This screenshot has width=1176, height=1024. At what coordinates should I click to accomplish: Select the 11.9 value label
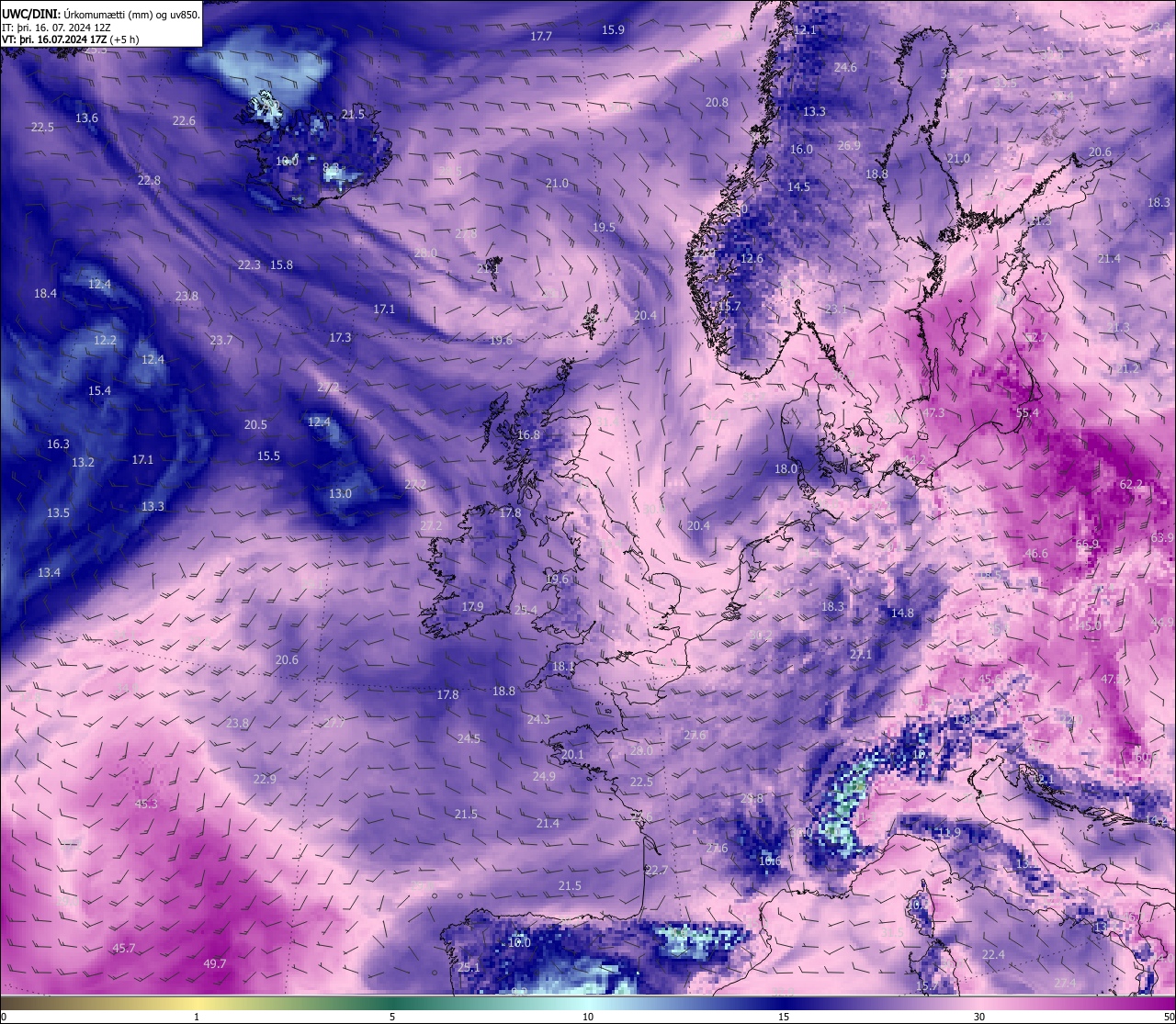point(948,833)
